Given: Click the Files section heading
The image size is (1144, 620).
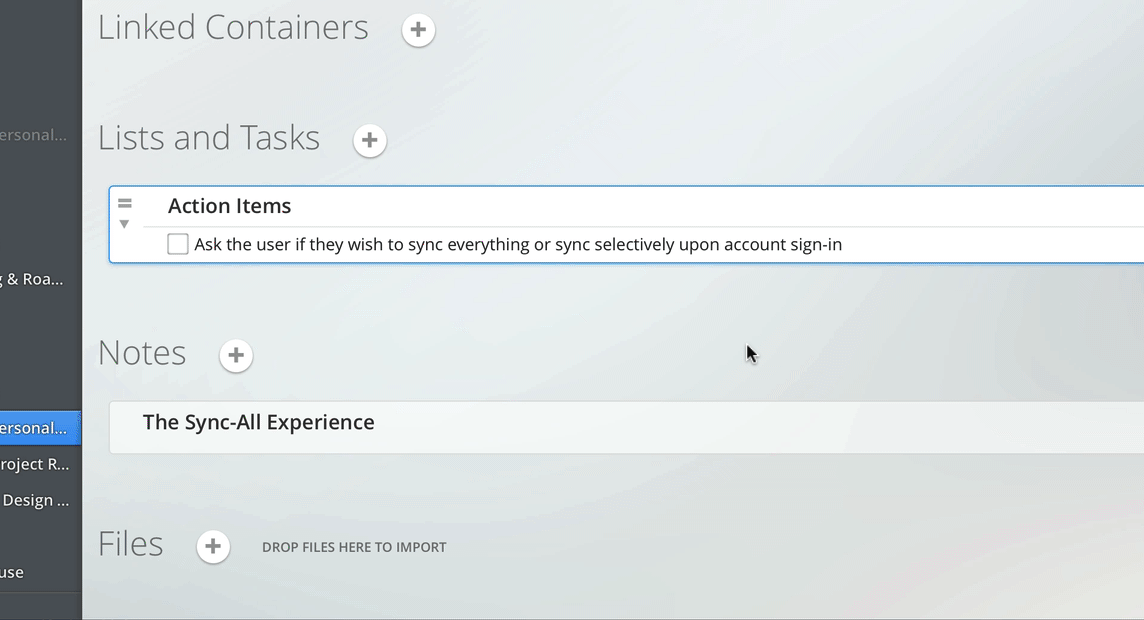Looking at the screenshot, I should click(131, 544).
